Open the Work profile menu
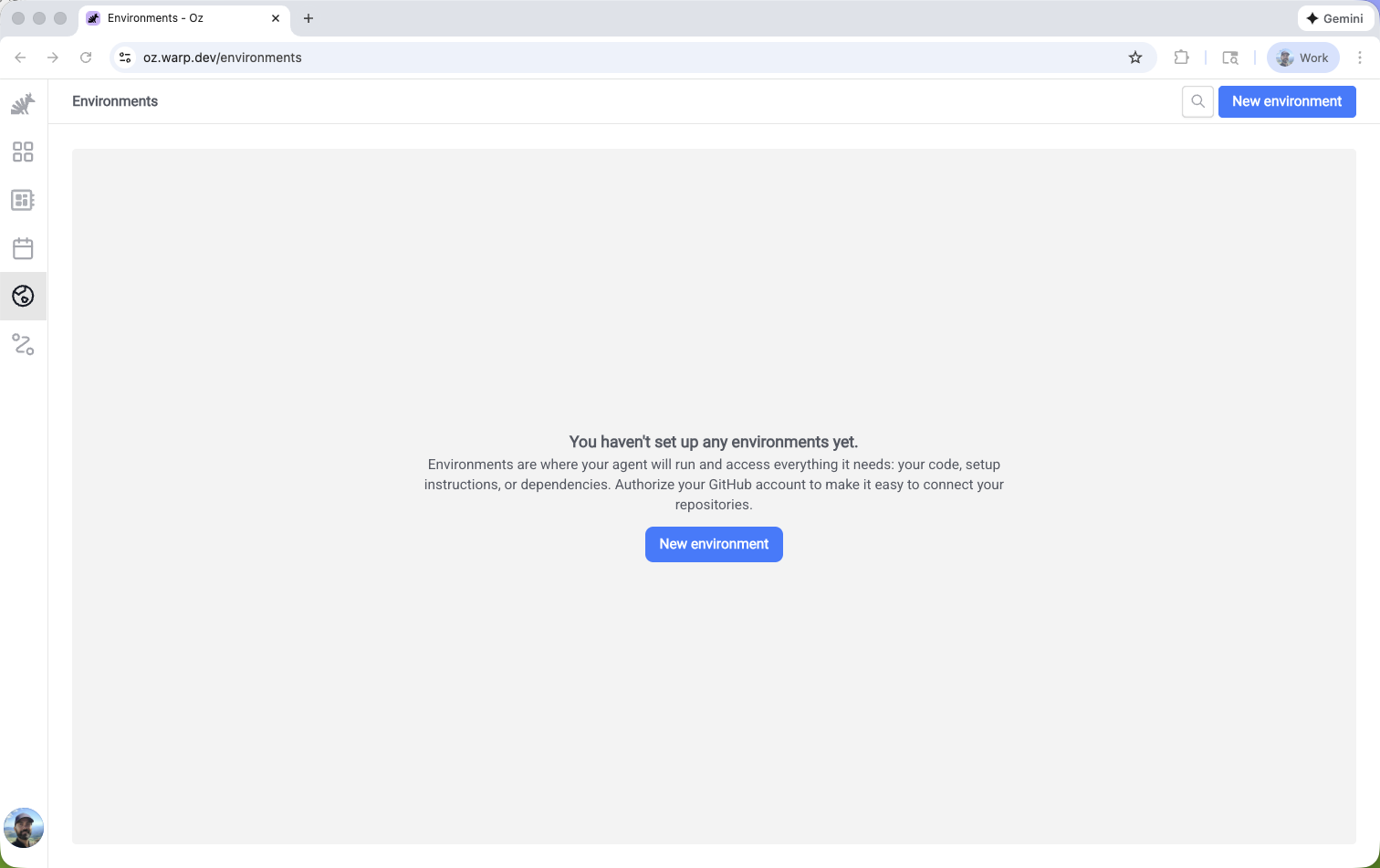Screen dimensions: 1380x868 [x=1302, y=58]
